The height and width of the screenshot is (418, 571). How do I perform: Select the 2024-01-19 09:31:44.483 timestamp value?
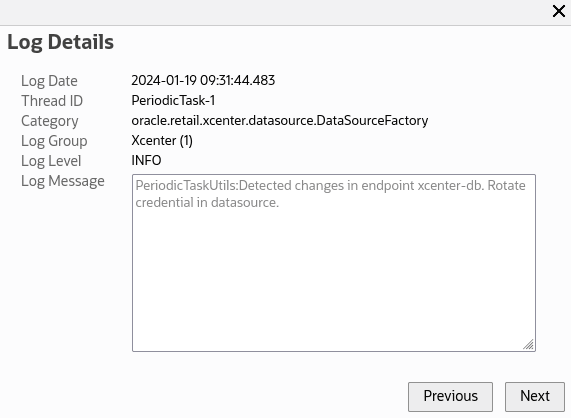203,80
